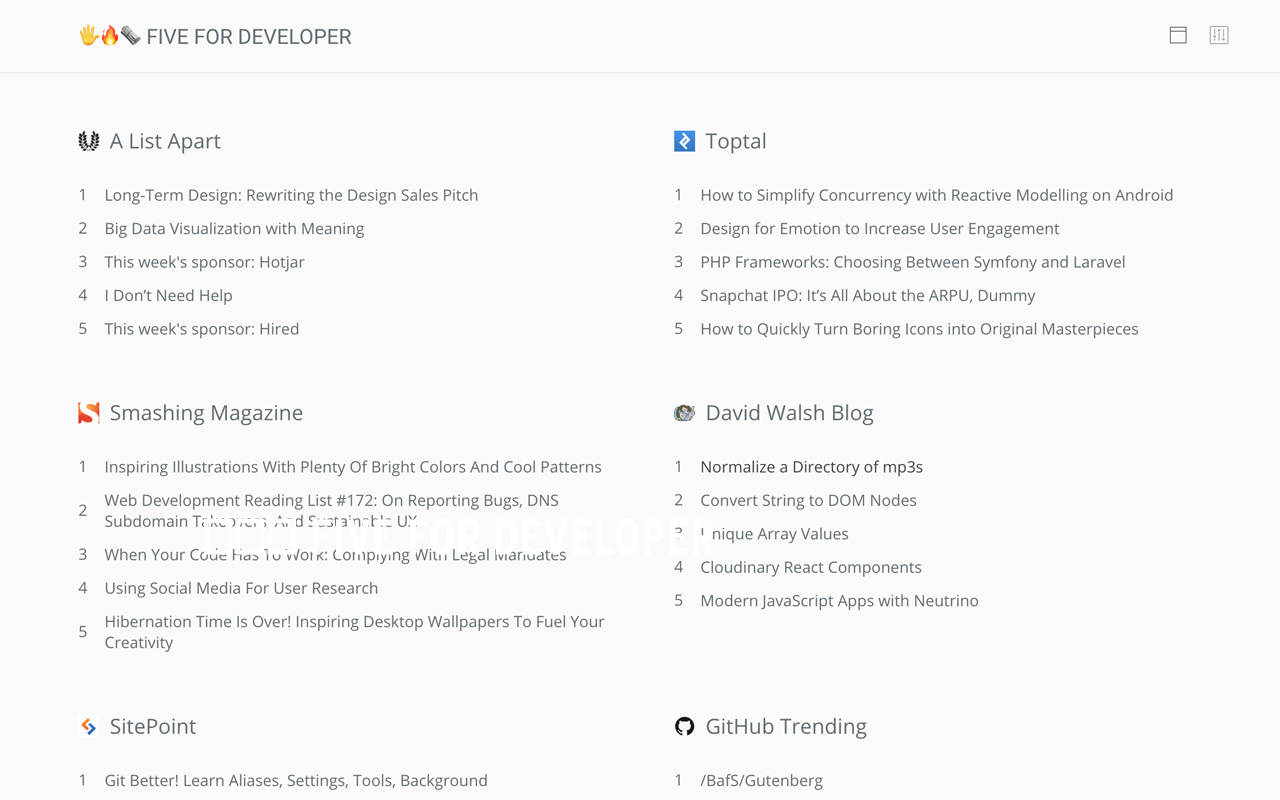1280x800 pixels.
Task: Click the GitHub Octocat icon next to GitHub Trending
Action: click(684, 726)
